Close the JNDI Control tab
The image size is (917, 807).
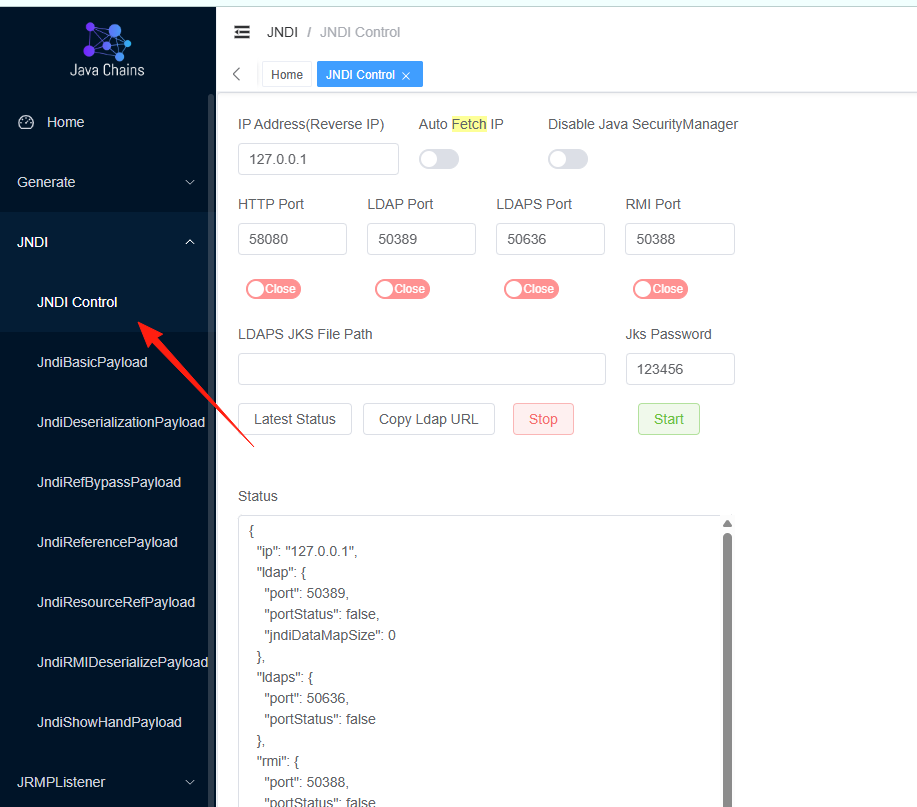click(406, 76)
